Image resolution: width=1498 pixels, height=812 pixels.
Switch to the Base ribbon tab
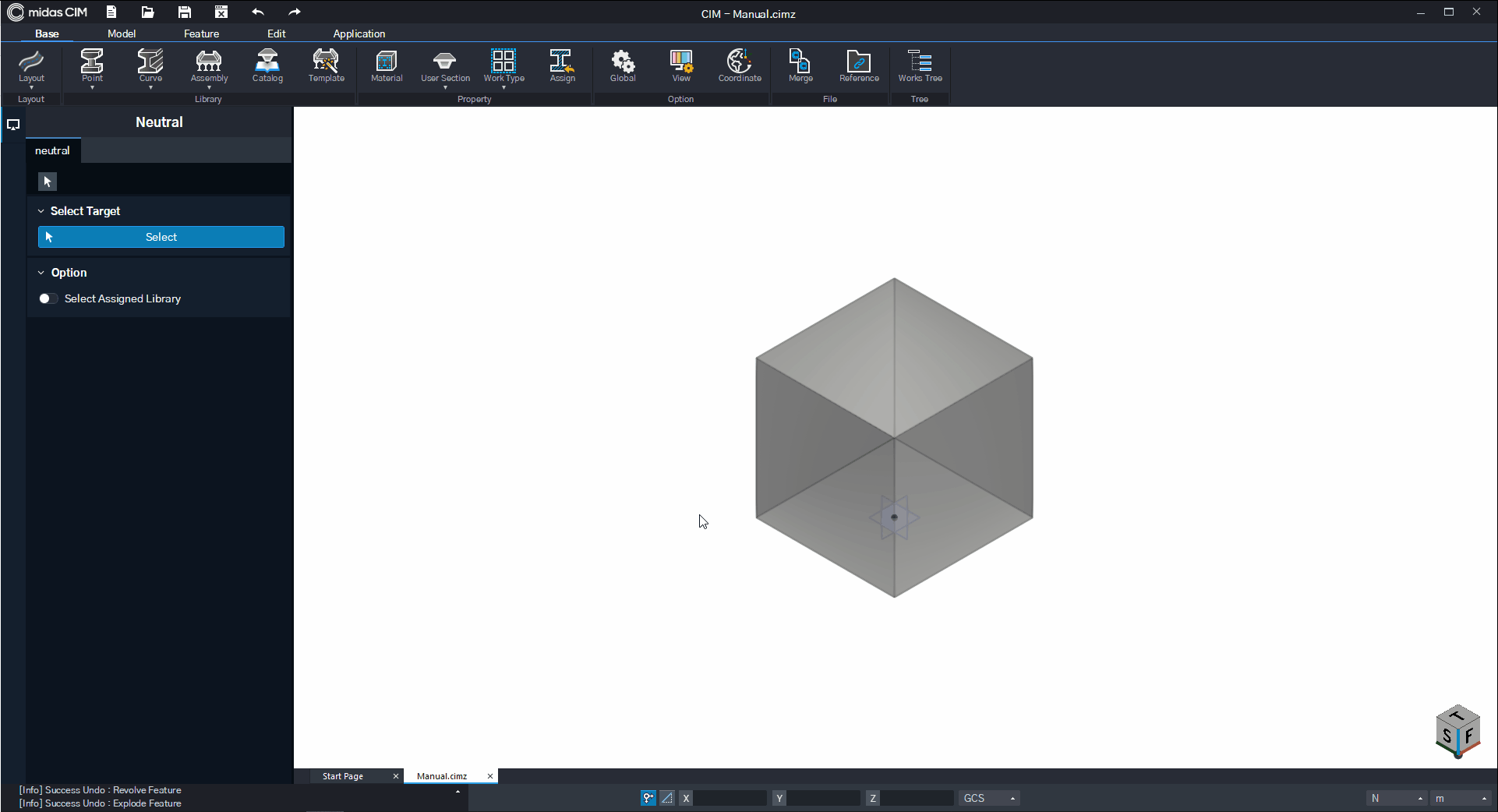(x=47, y=34)
